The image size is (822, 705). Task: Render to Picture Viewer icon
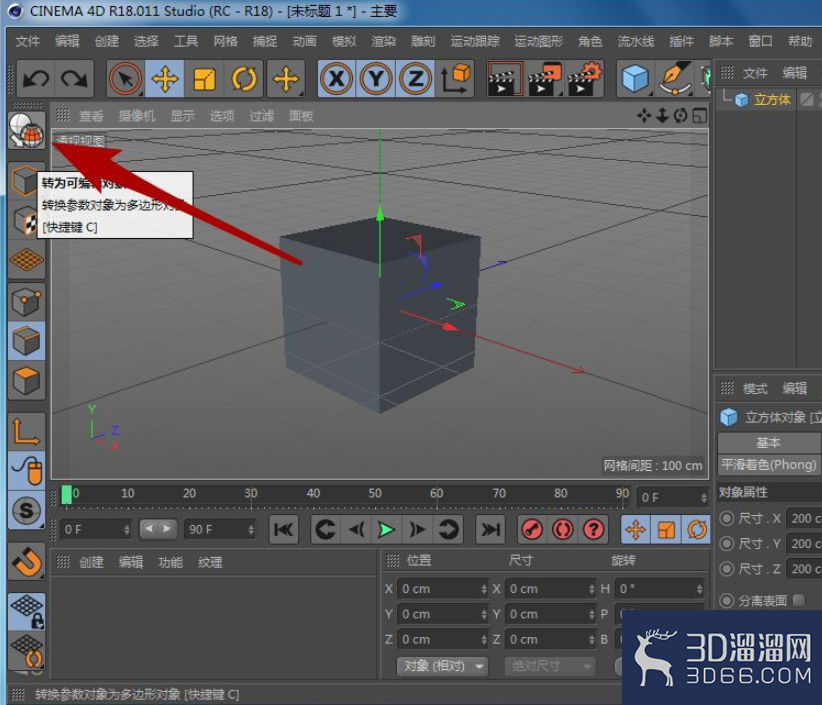click(545, 79)
